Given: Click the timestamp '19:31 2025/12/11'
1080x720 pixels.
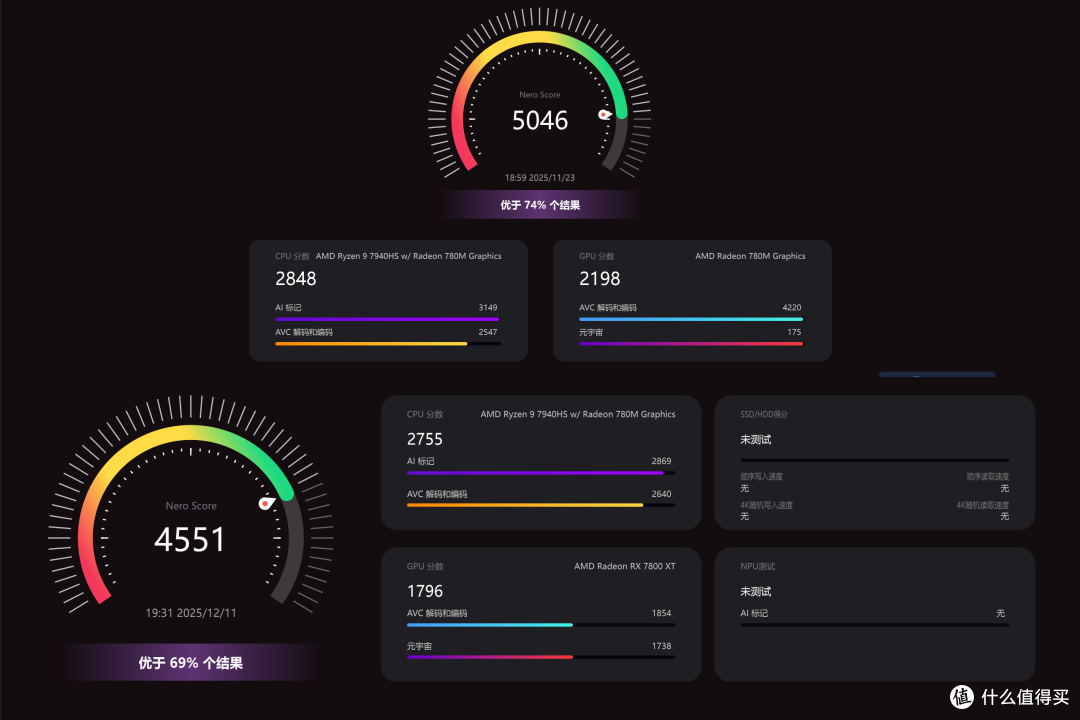Looking at the screenshot, I should 191,613.
